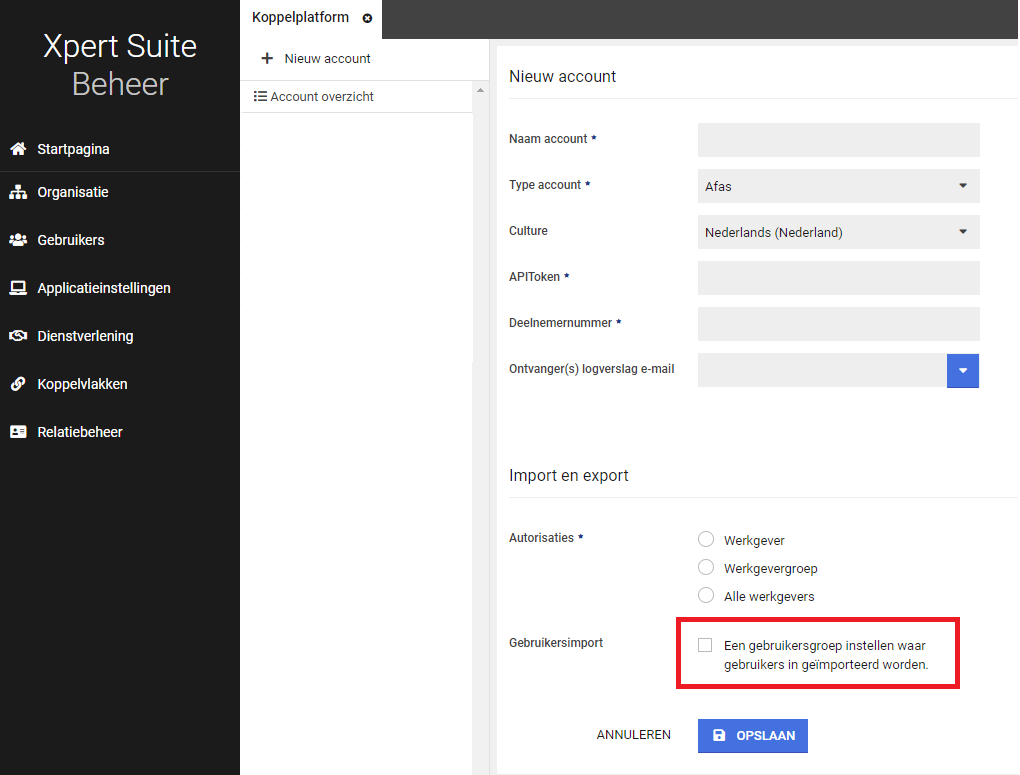
Task: Click the Gebruikers people icon
Action: pos(18,240)
